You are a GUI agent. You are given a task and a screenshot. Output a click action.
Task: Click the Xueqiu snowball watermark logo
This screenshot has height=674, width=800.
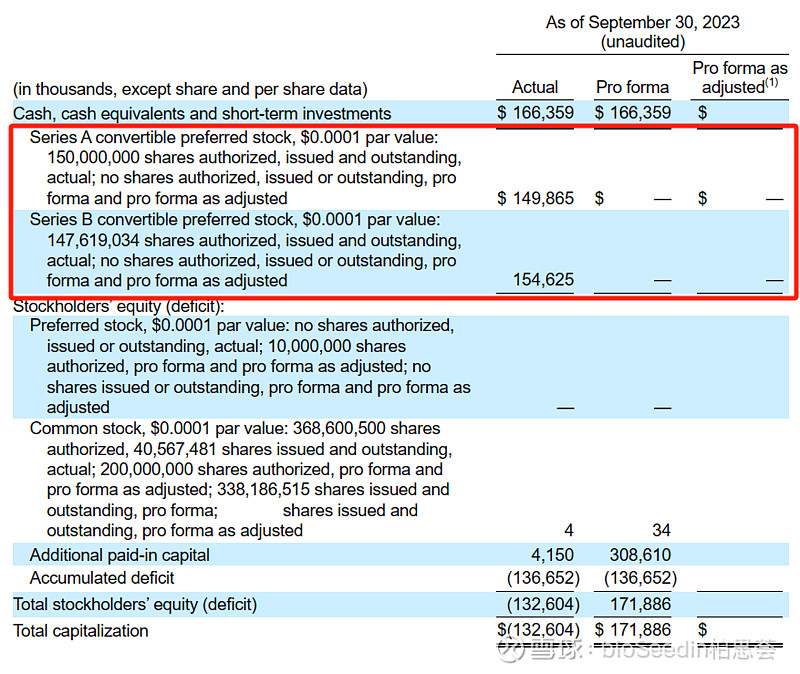coord(516,652)
